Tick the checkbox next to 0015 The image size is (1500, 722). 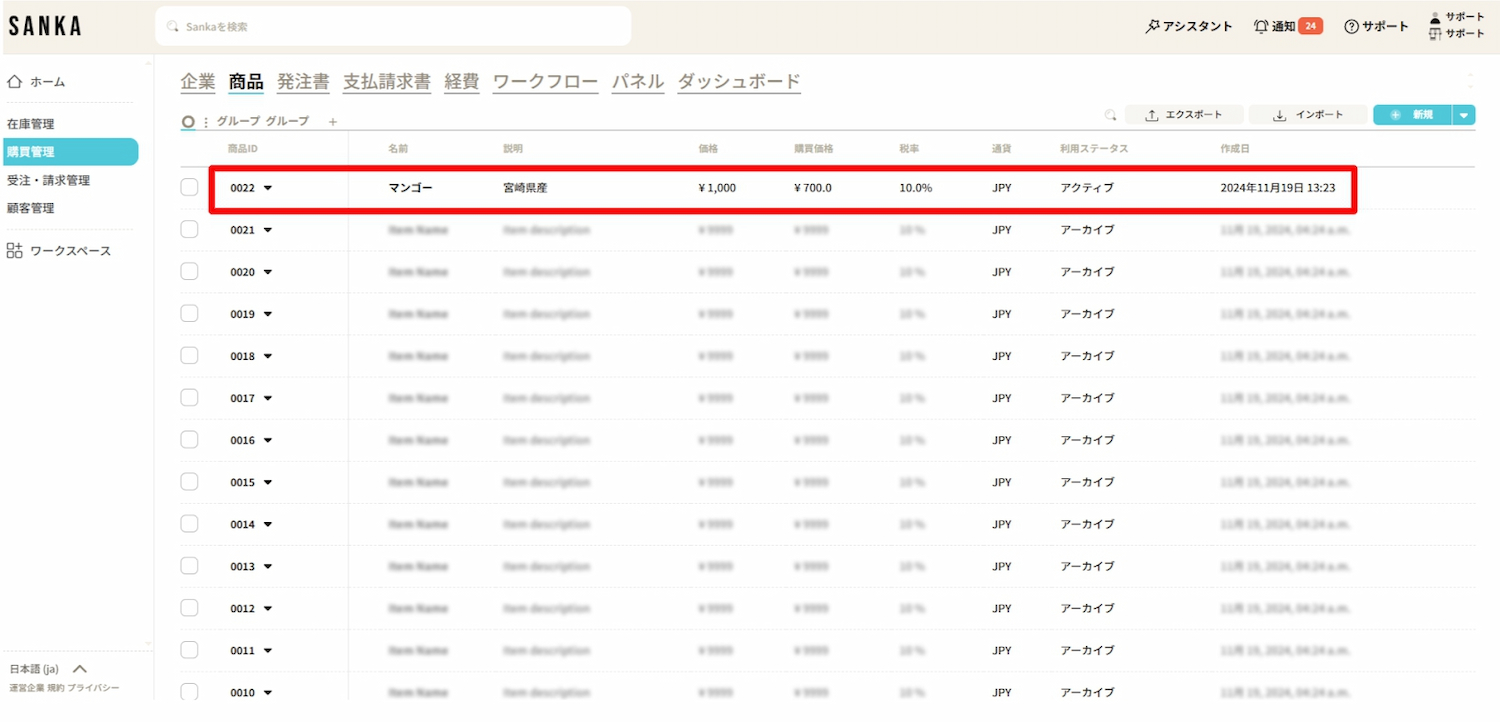click(190, 481)
